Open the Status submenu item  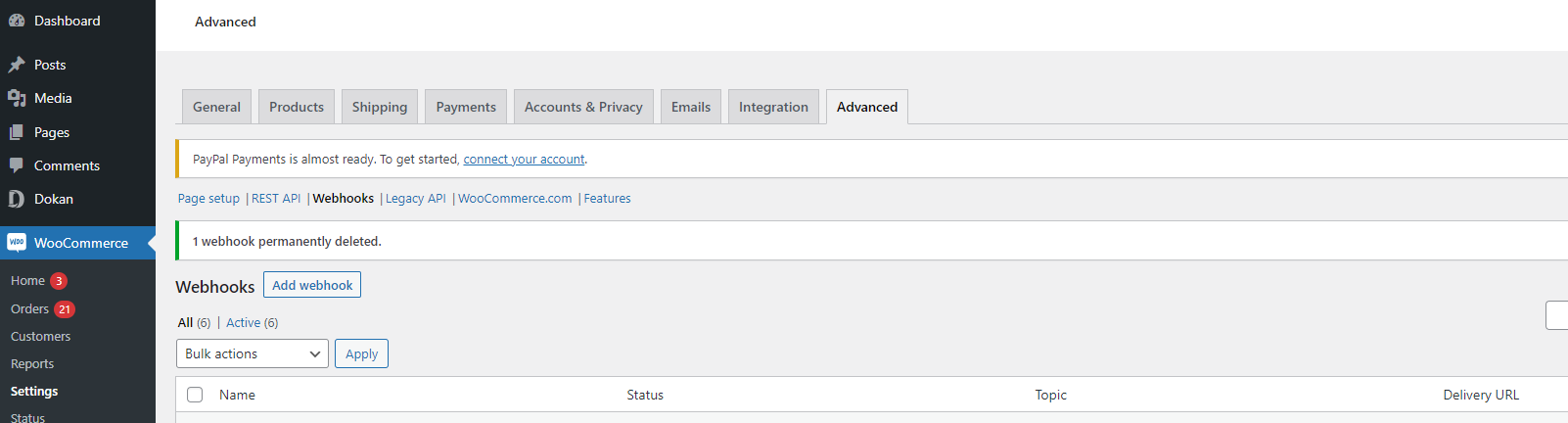pos(27,417)
